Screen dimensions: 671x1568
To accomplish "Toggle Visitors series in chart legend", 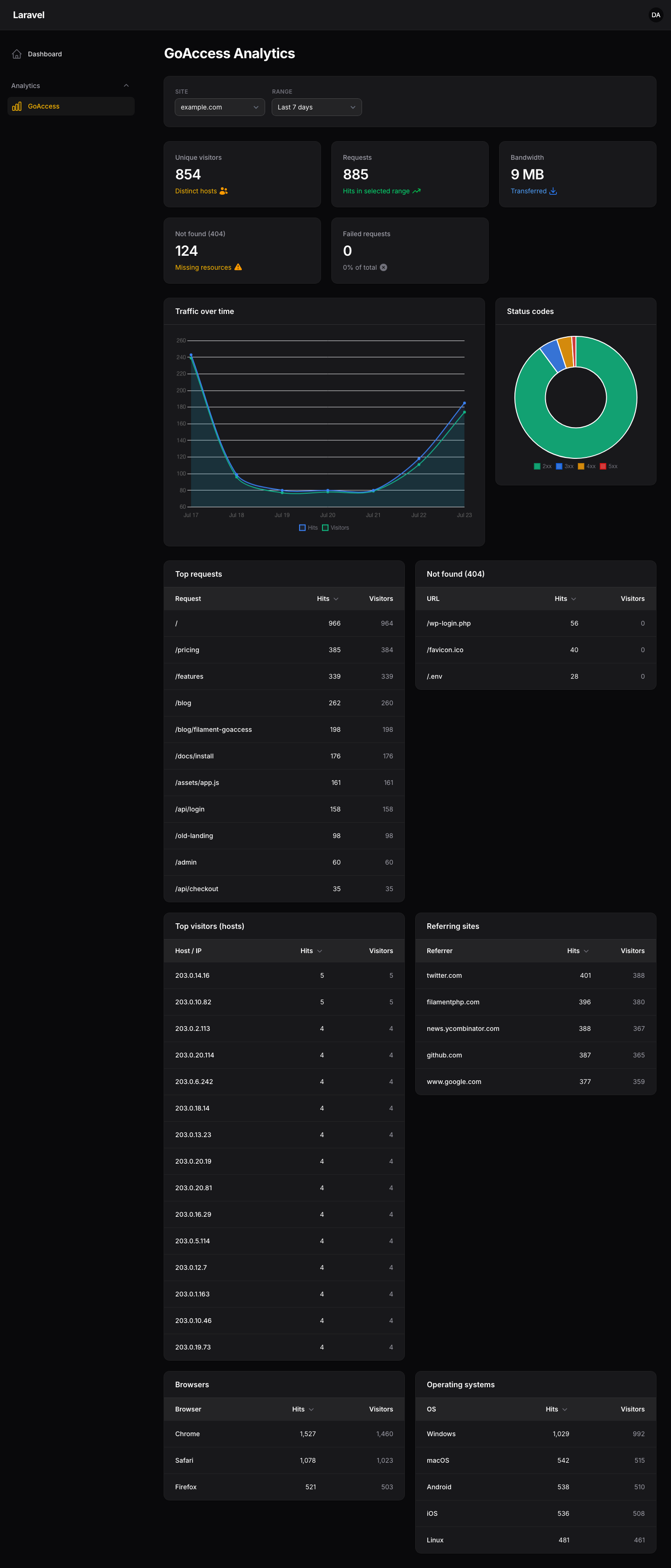I will coord(335,528).
